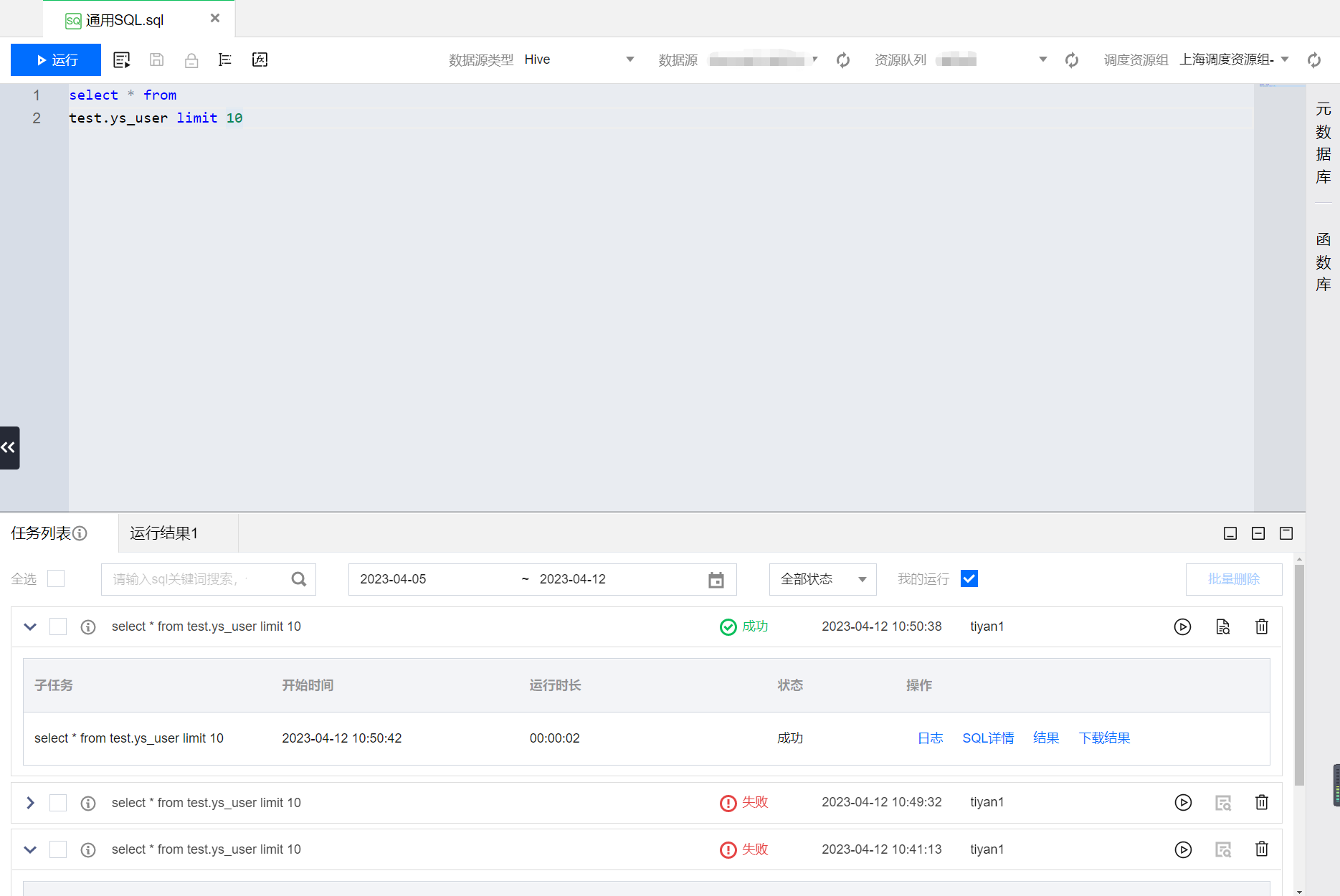Screen dimensions: 1340x896
Task: Click the blue 运行 run button
Action: click(x=56, y=60)
